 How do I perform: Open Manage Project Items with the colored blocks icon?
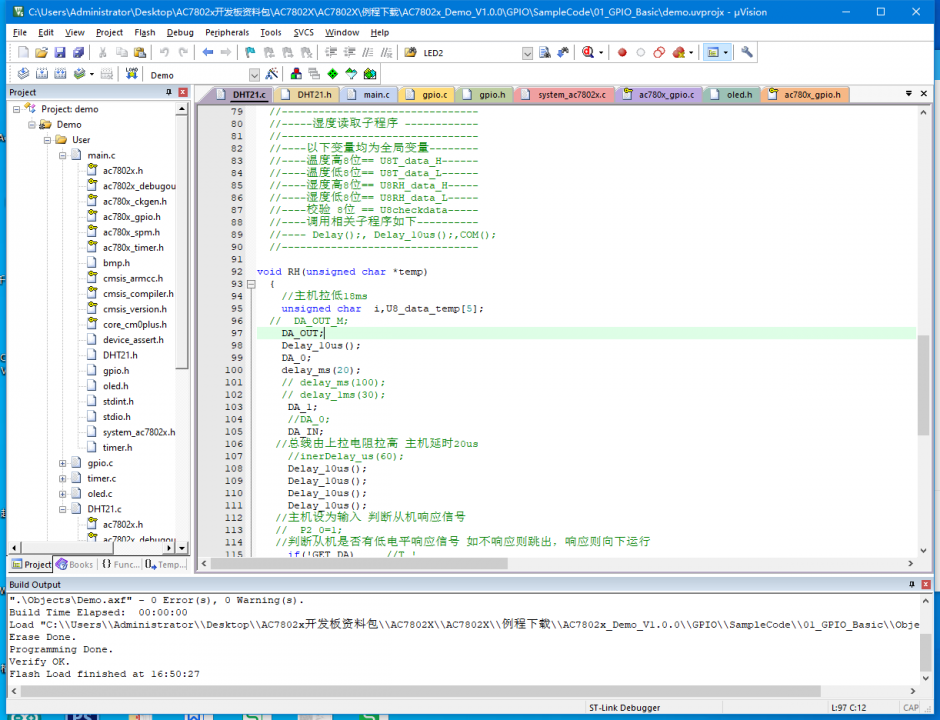pos(296,74)
